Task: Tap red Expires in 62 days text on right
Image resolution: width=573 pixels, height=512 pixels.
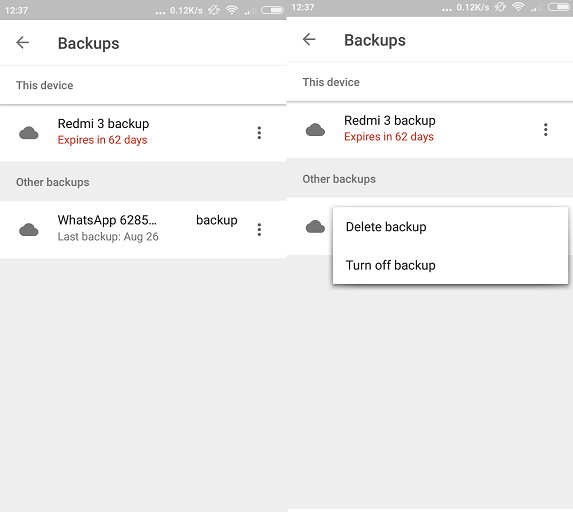Action: point(389,137)
